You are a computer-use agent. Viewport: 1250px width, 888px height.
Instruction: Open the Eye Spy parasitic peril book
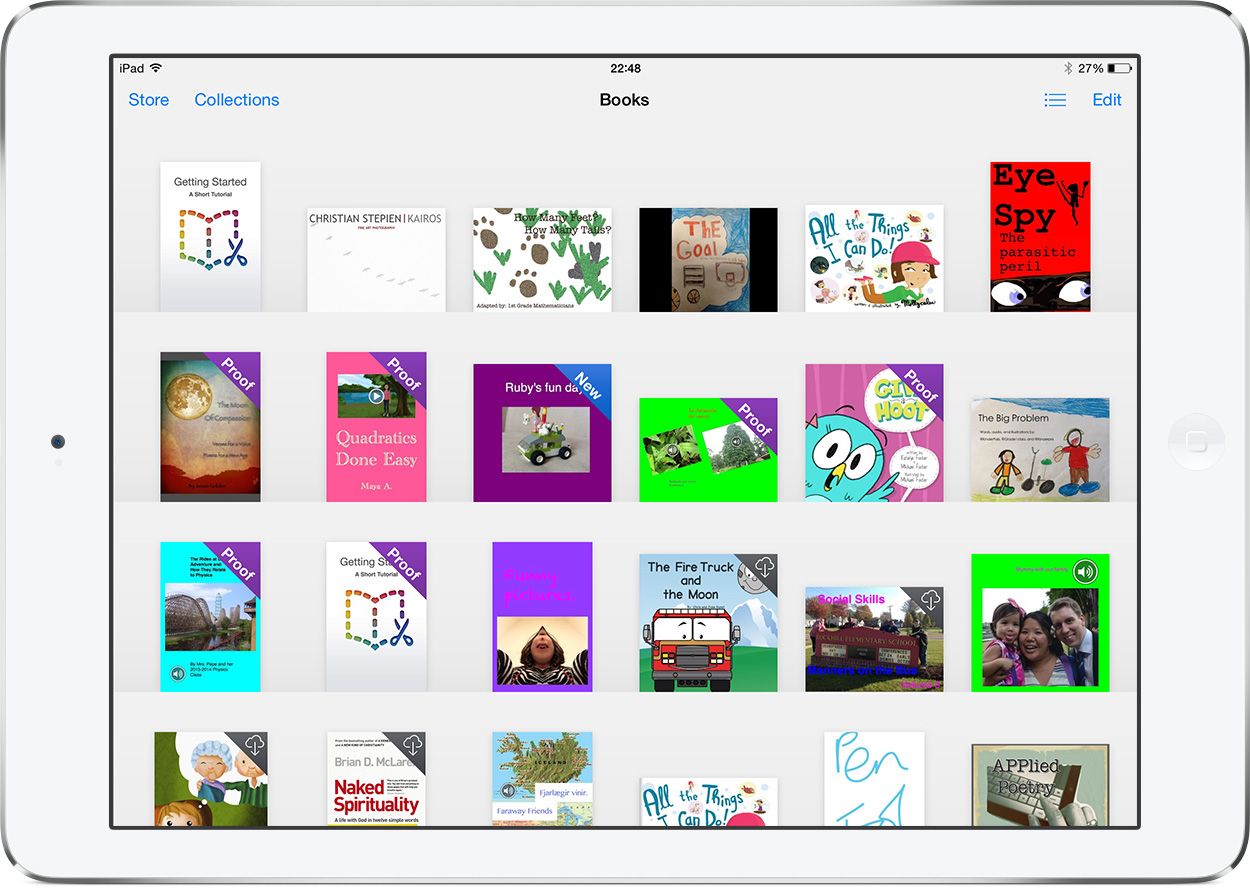click(x=1040, y=237)
